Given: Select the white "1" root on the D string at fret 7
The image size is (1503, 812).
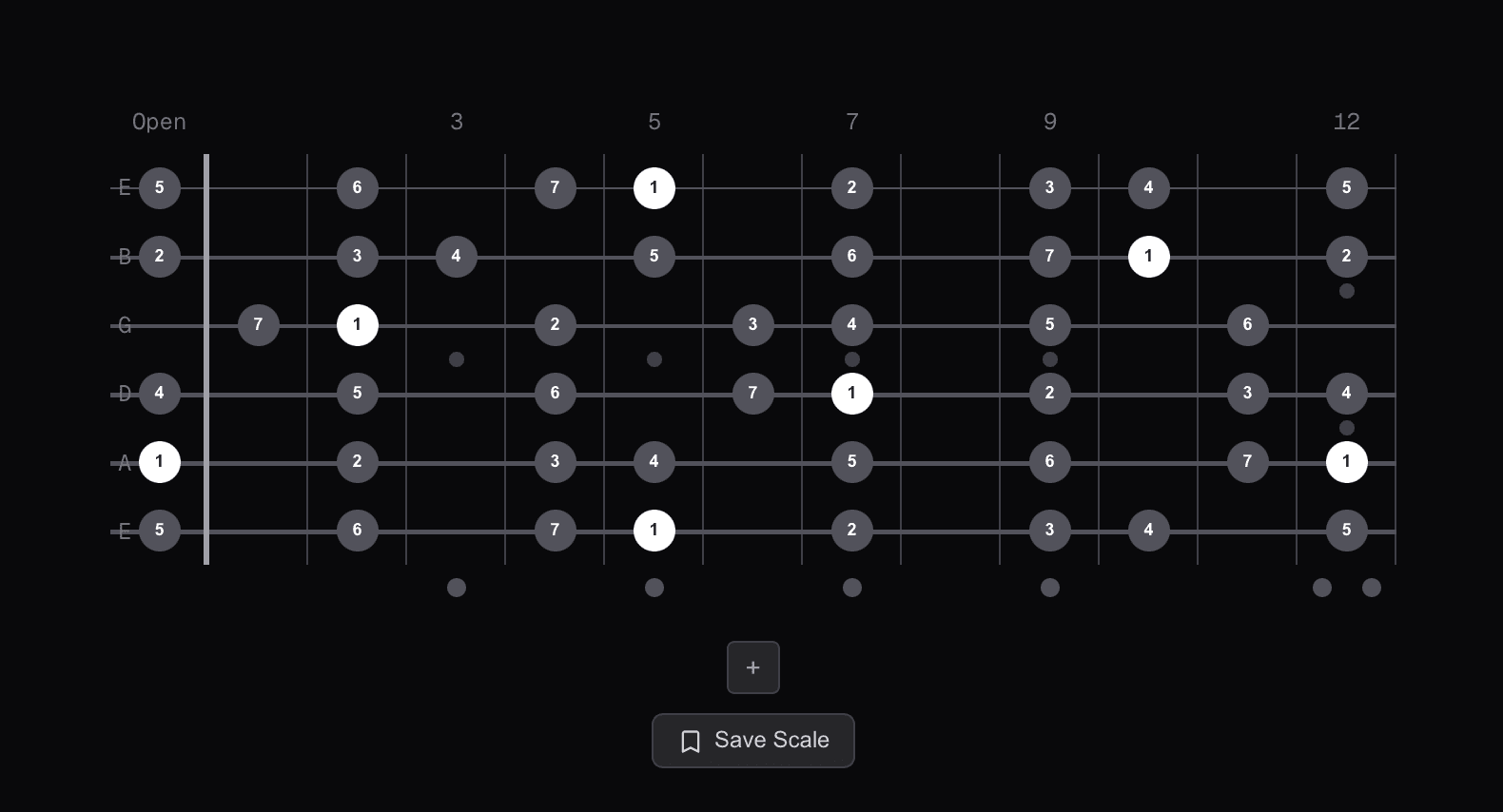Looking at the screenshot, I should pyautogui.click(x=851, y=393).
